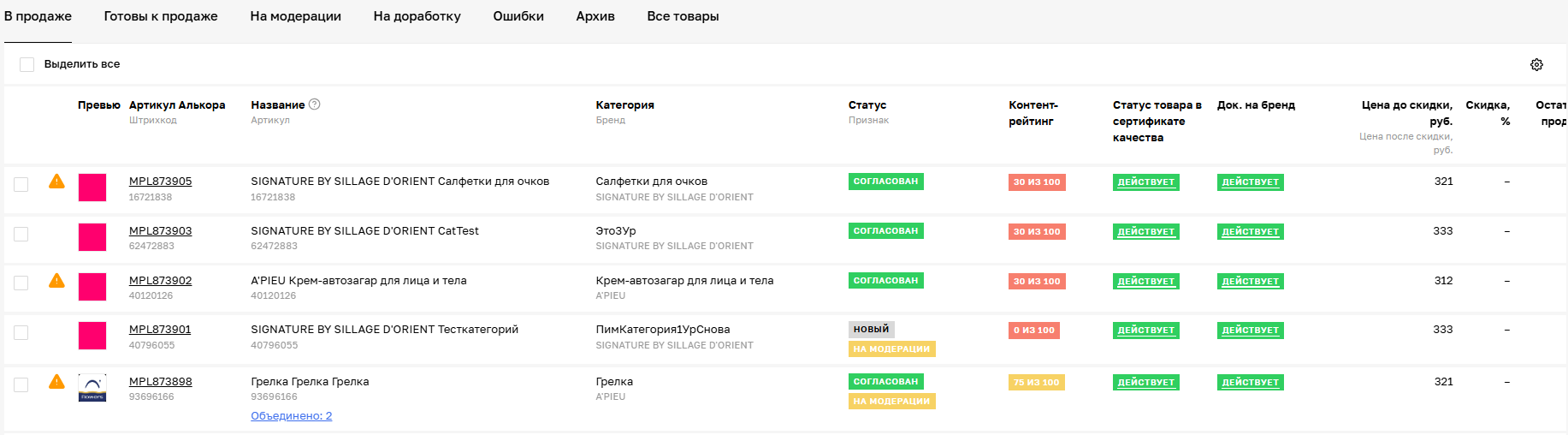1568x435 pixels.
Task: Click product name A'PIEU Крем-автозагар для лица и тела
Action: pos(358,280)
